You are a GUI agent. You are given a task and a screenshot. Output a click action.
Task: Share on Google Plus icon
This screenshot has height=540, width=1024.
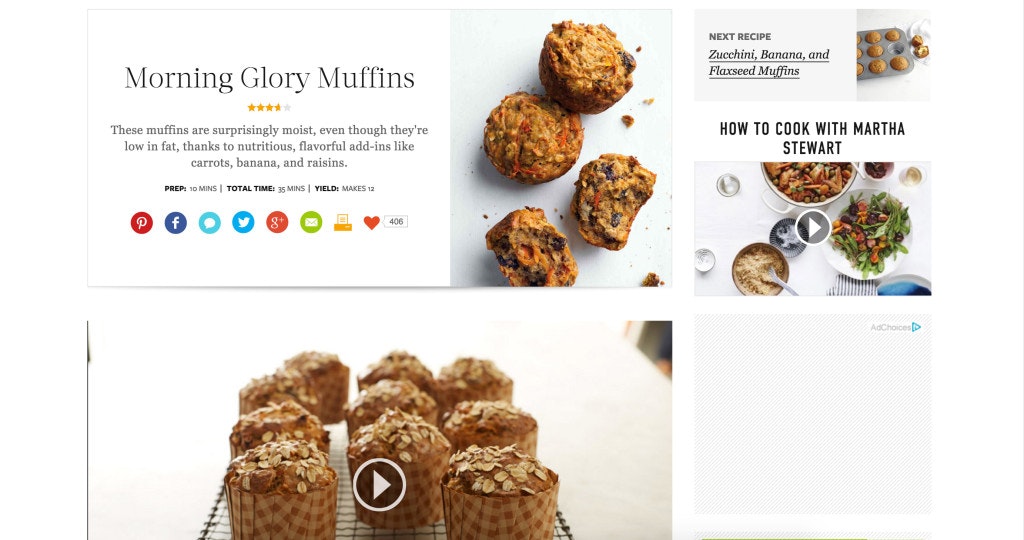tap(278, 223)
